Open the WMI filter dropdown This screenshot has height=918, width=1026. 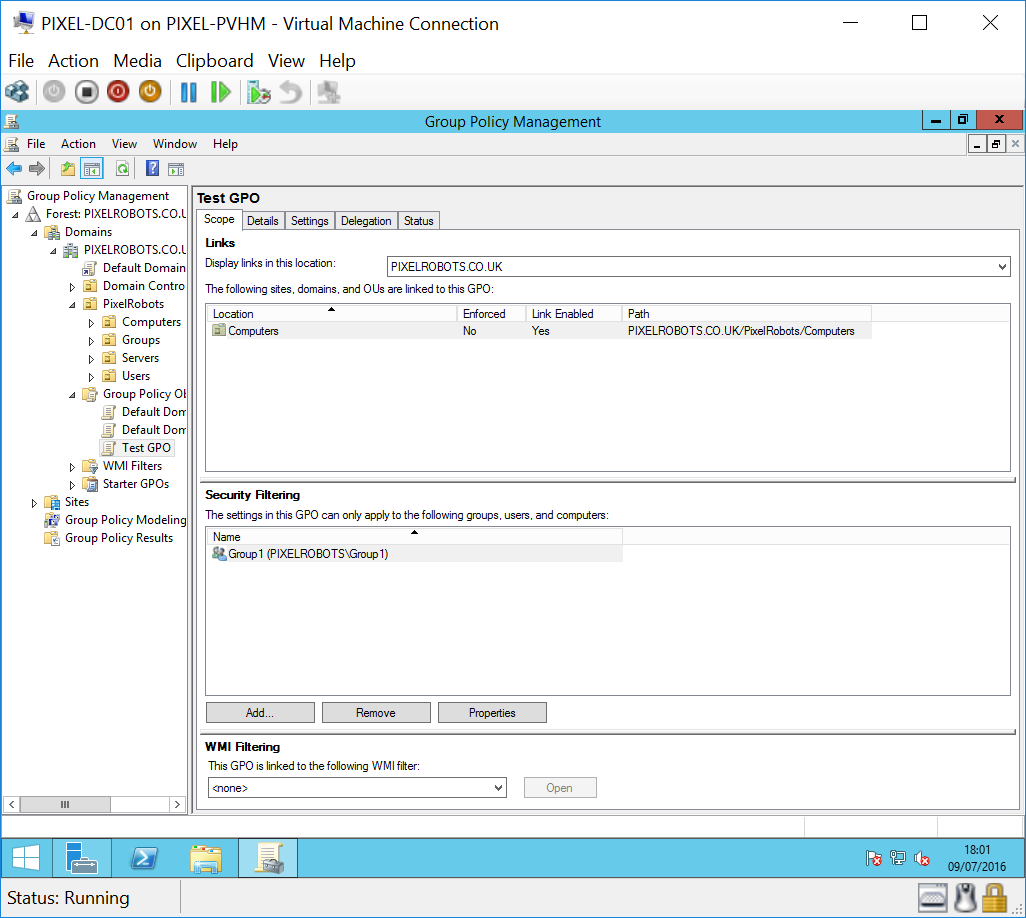coord(499,788)
